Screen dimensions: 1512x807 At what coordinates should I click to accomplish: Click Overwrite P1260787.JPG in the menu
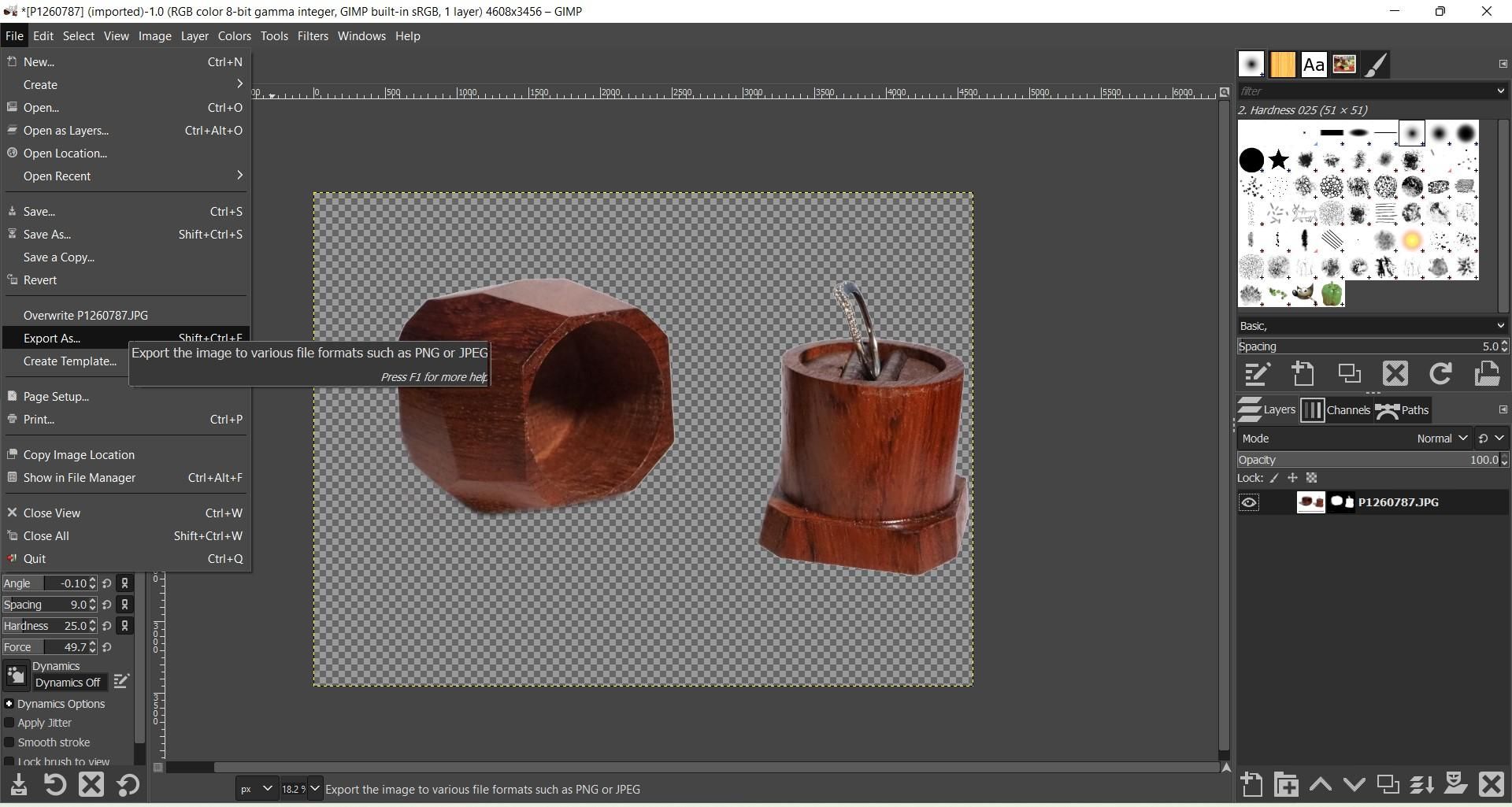pyautogui.click(x=87, y=315)
